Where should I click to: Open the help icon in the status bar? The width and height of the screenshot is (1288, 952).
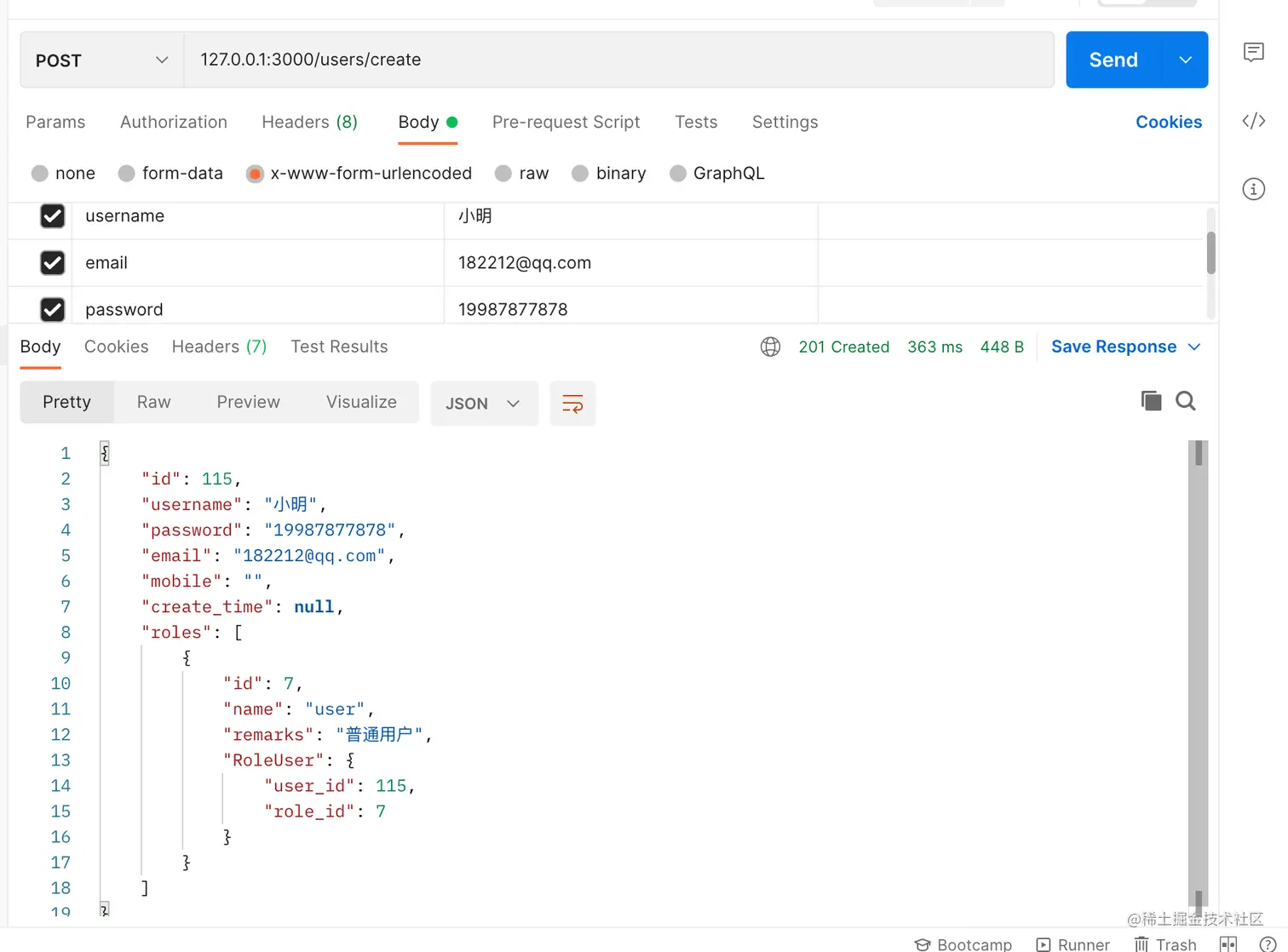(x=1268, y=944)
